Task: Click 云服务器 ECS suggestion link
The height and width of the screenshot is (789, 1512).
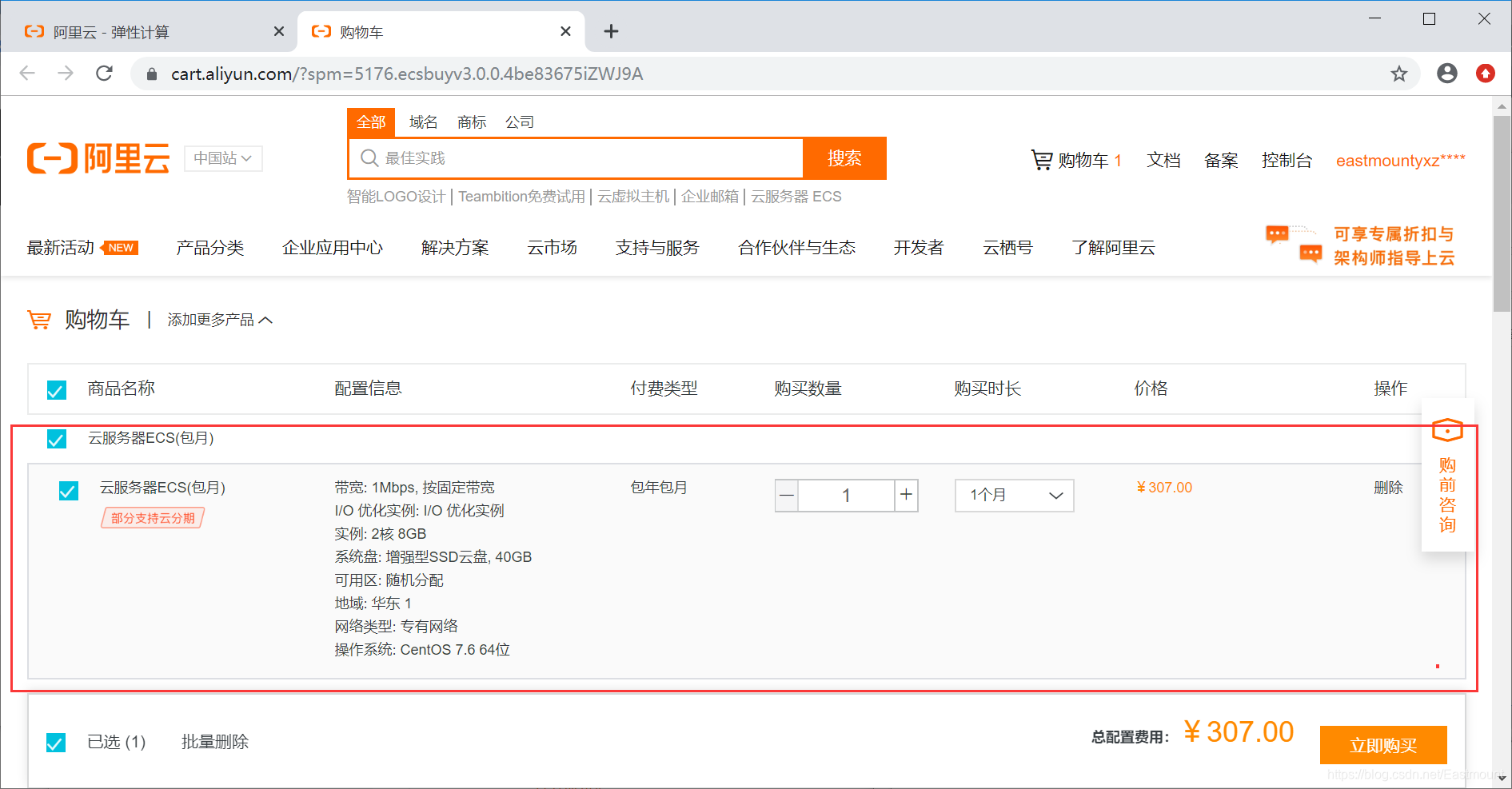Action: [x=796, y=197]
